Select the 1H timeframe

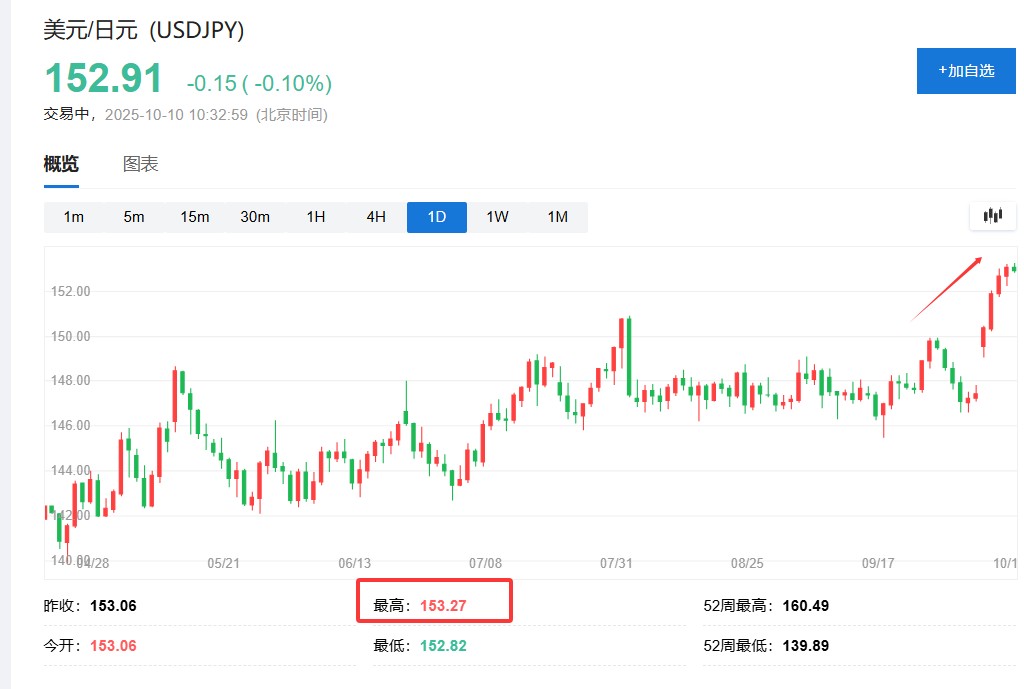tap(316, 217)
